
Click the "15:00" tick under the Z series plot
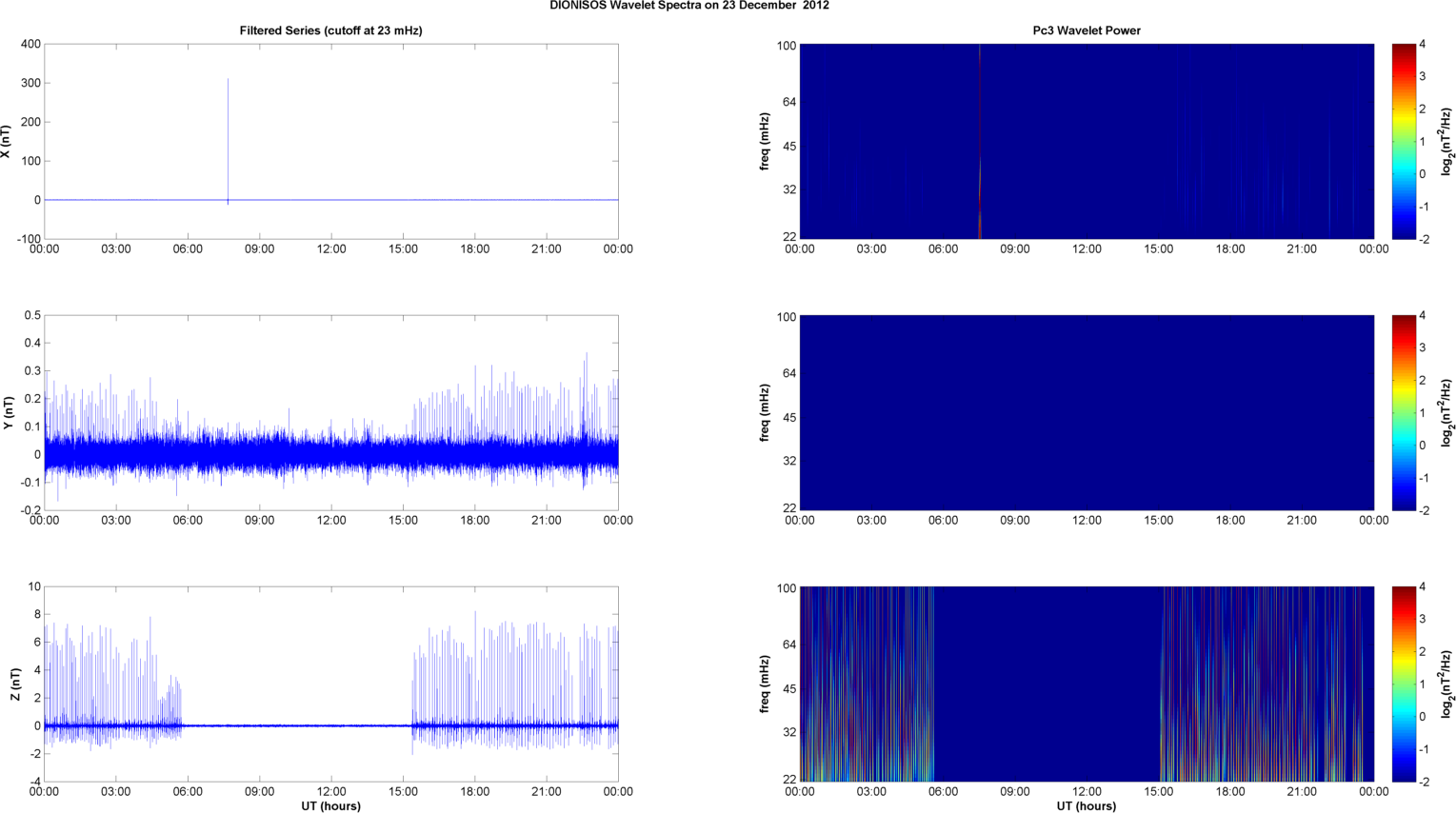[403, 791]
